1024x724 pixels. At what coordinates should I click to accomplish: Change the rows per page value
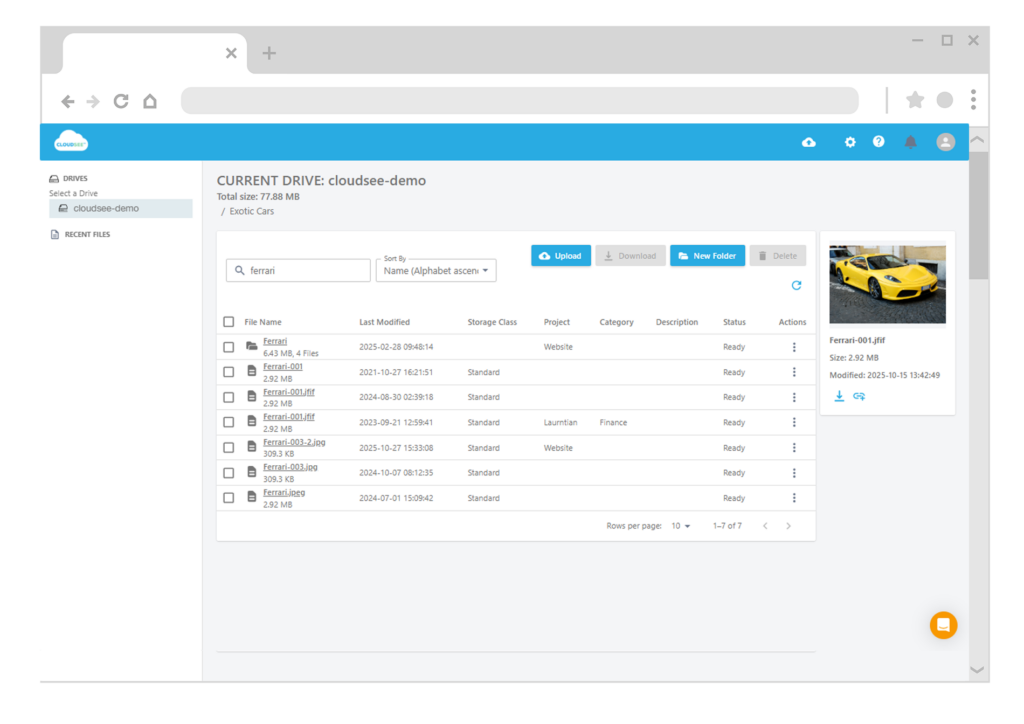[681, 525]
